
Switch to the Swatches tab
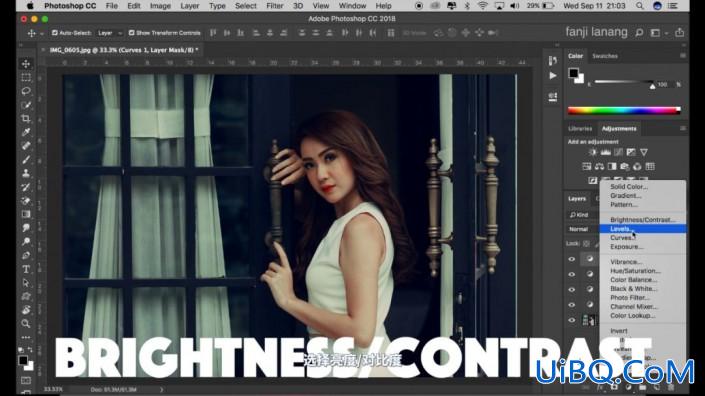coord(605,56)
